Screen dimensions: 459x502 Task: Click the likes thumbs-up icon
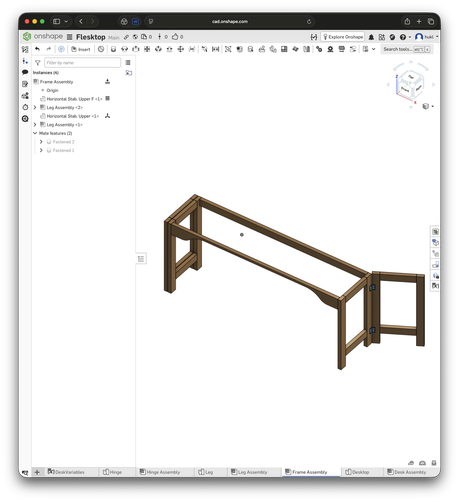175,37
